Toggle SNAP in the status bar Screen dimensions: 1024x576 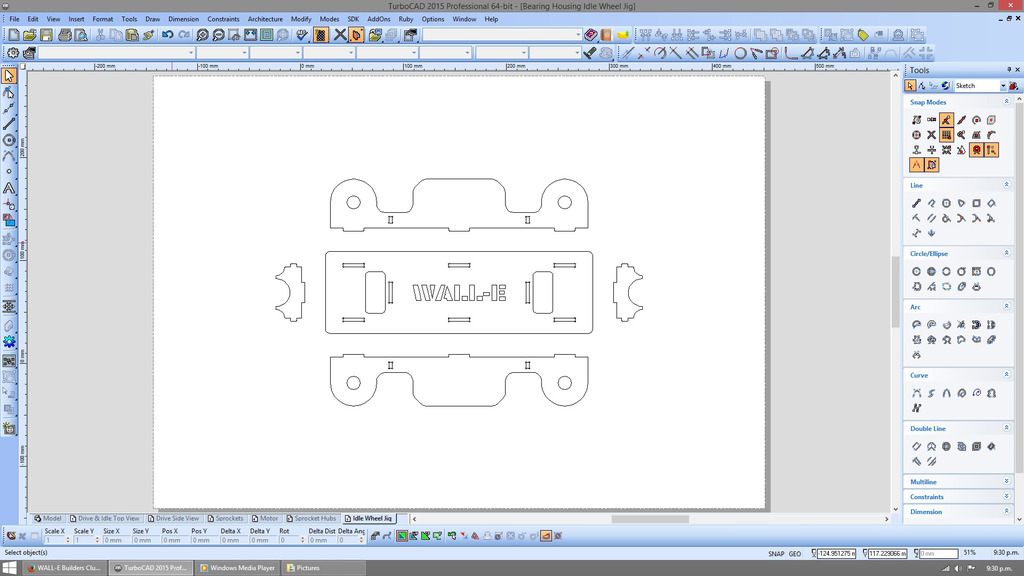click(776, 553)
